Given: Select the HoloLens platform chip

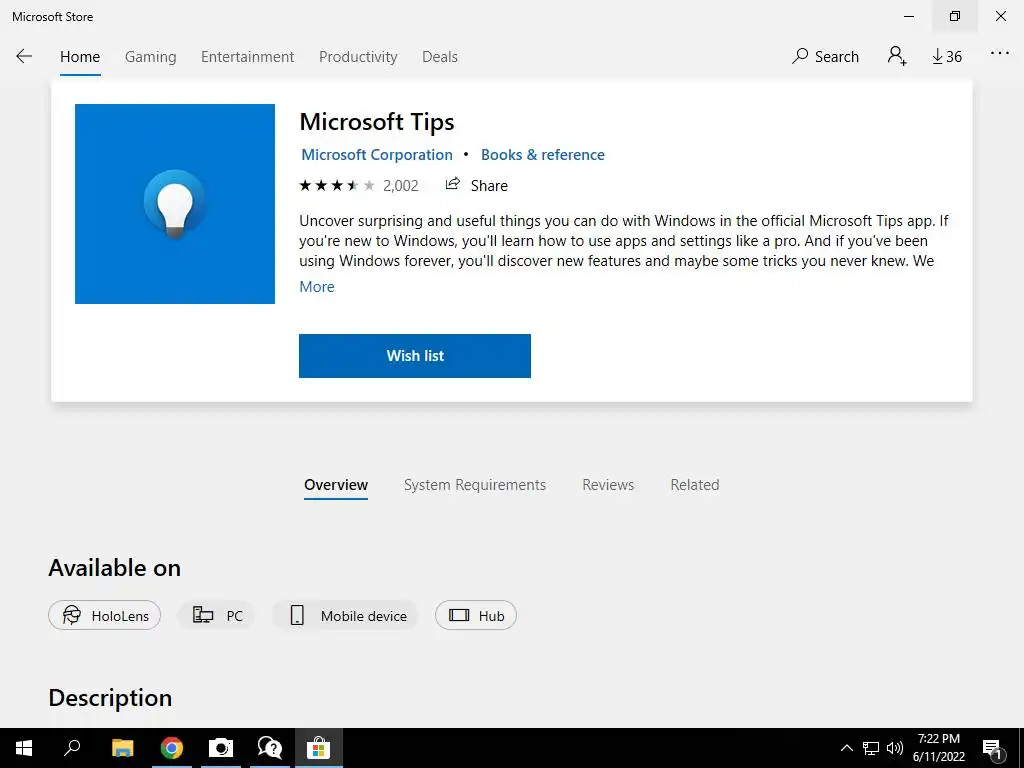Looking at the screenshot, I should click(104, 615).
